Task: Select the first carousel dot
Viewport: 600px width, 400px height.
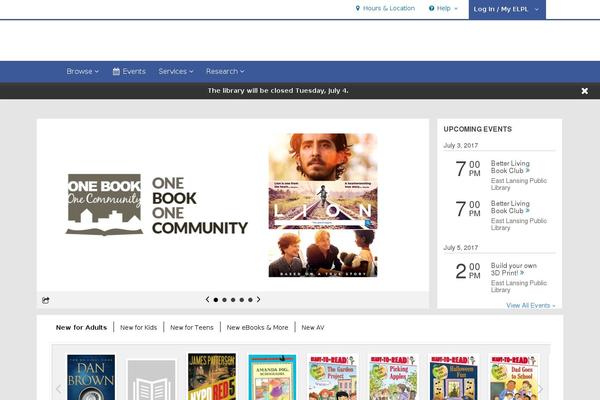Action: click(216, 300)
